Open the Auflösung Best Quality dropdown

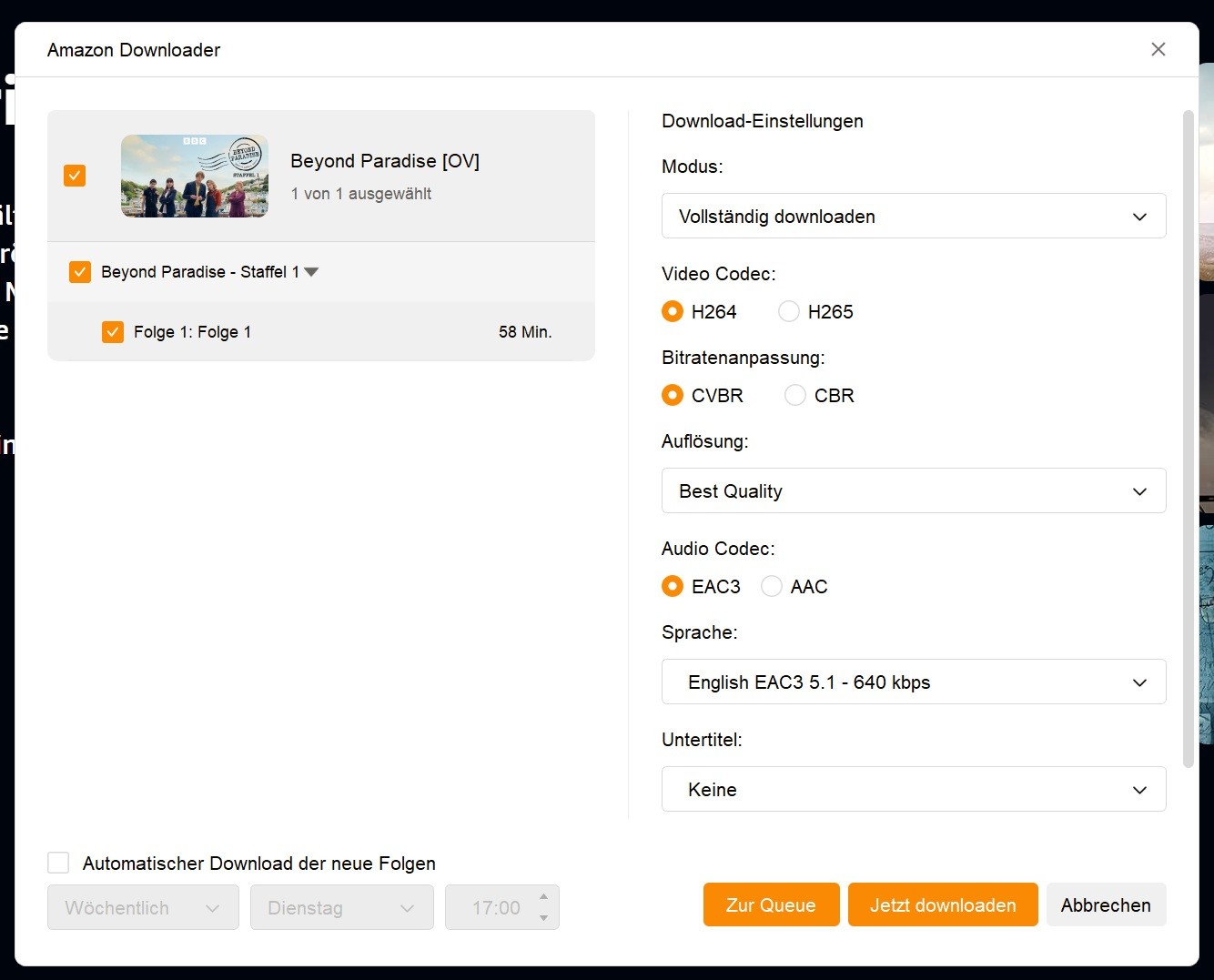[913, 491]
